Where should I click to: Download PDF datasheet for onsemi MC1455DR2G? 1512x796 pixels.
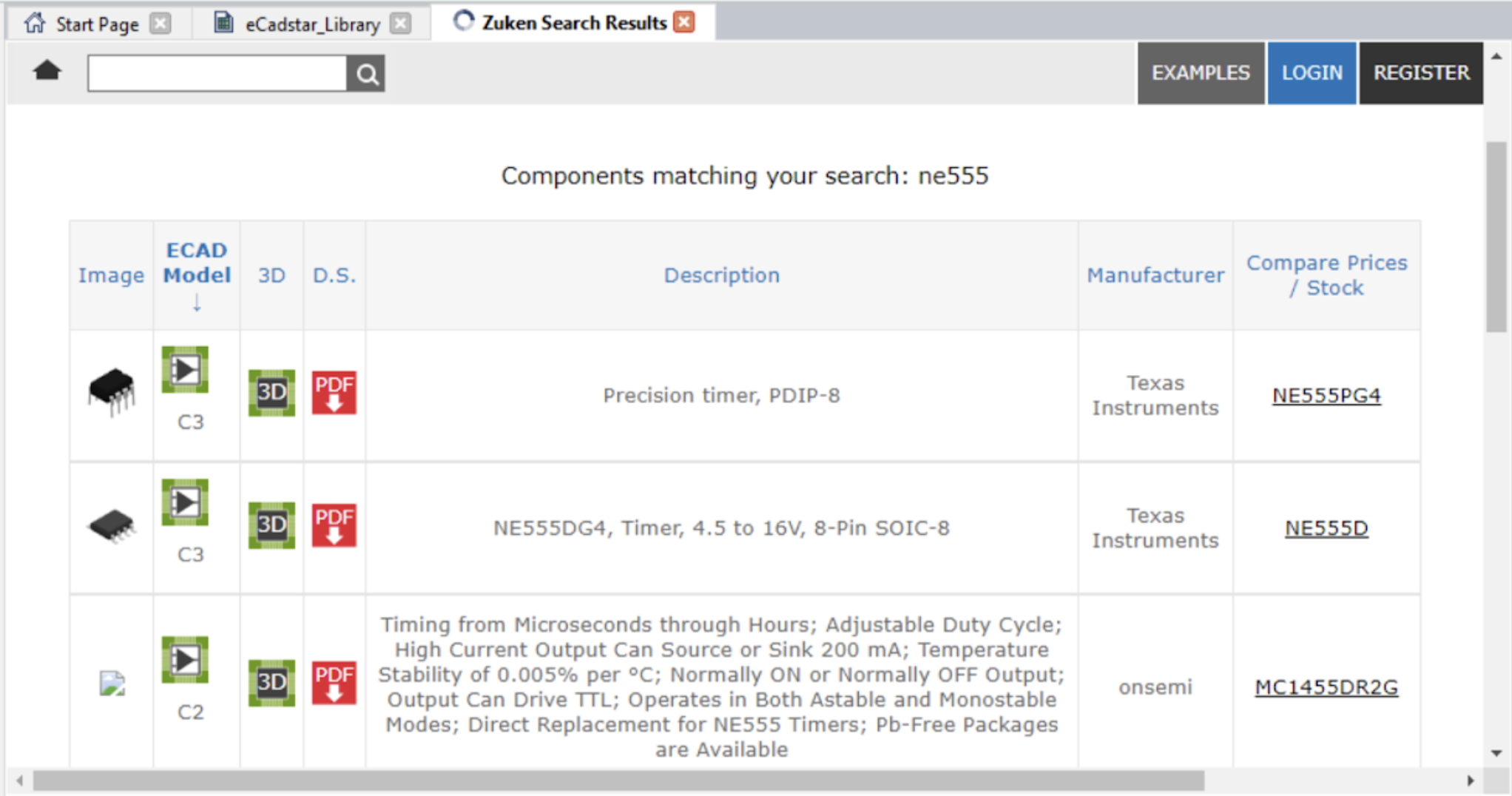click(334, 683)
